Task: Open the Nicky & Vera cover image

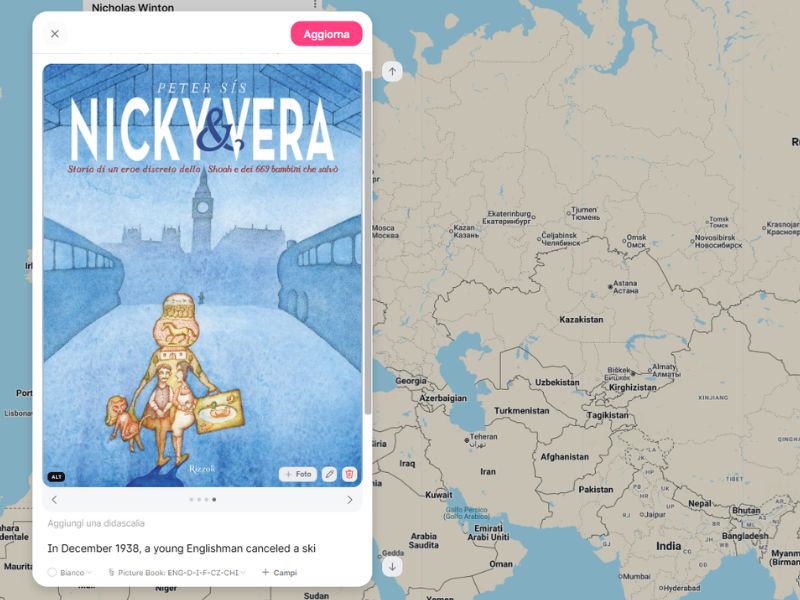Action: click(203, 274)
